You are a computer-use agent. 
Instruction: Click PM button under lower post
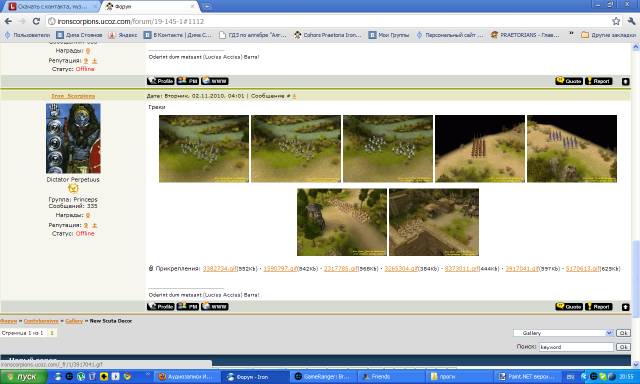pos(188,306)
